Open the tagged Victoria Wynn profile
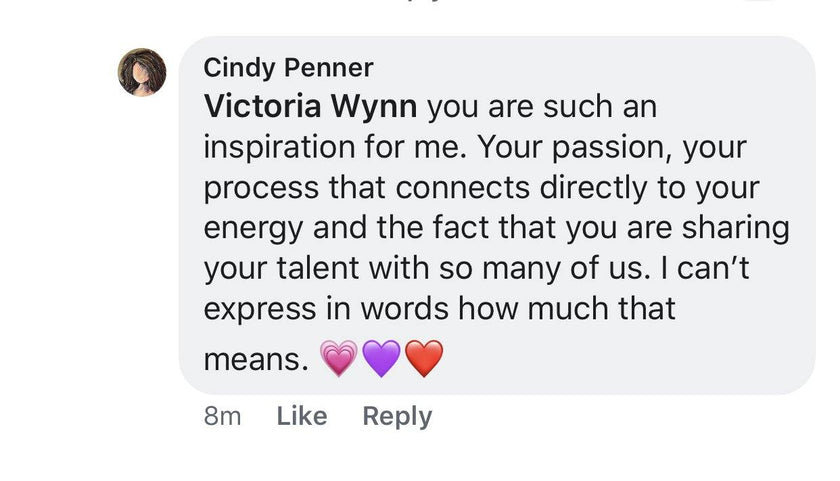Image resolution: width=840 pixels, height=481 pixels. point(310,105)
